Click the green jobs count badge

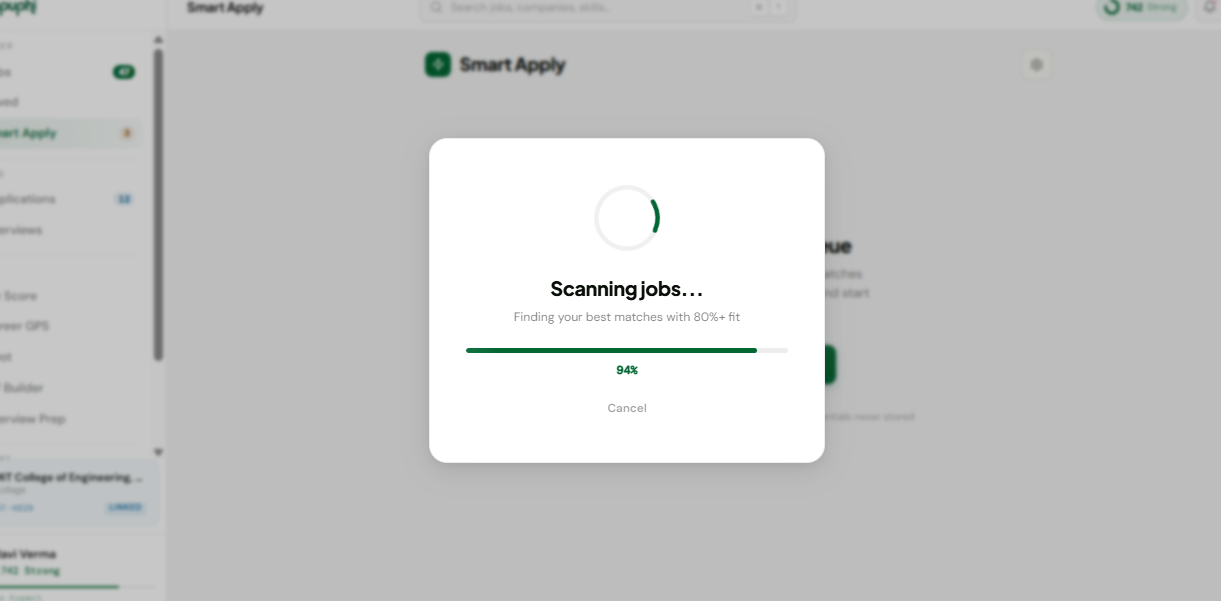(x=124, y=72)
